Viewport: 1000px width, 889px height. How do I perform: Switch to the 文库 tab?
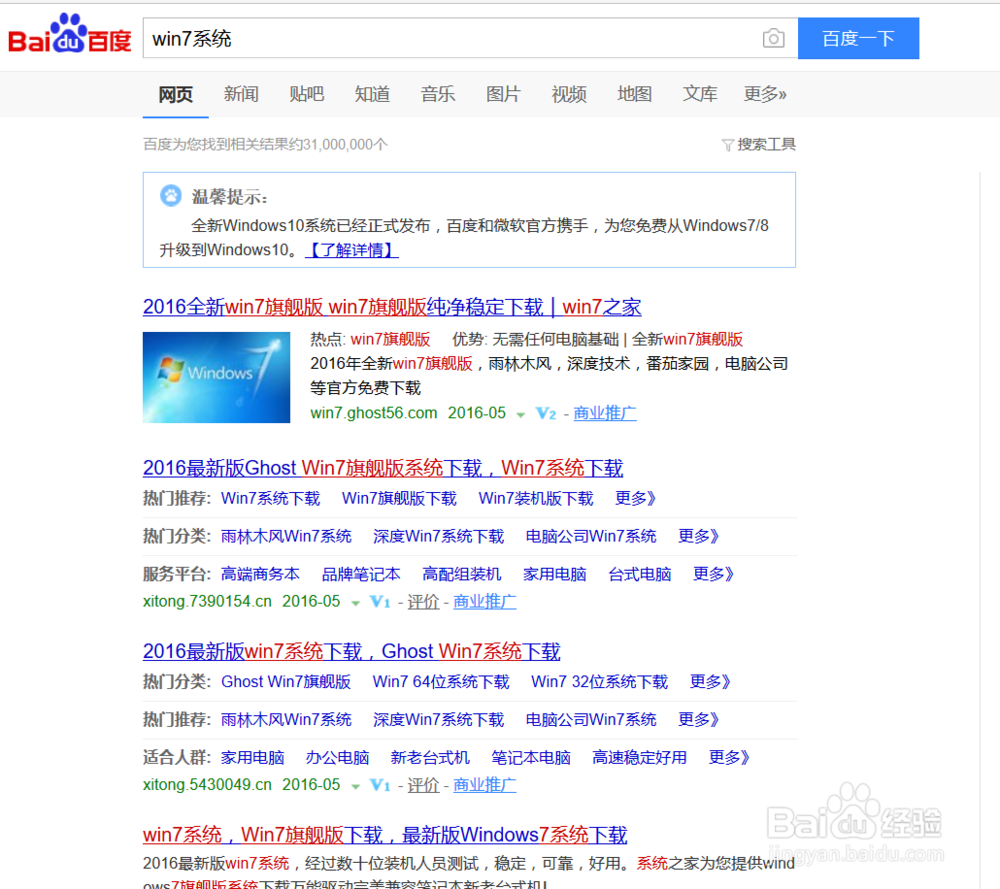click(700, 94)
